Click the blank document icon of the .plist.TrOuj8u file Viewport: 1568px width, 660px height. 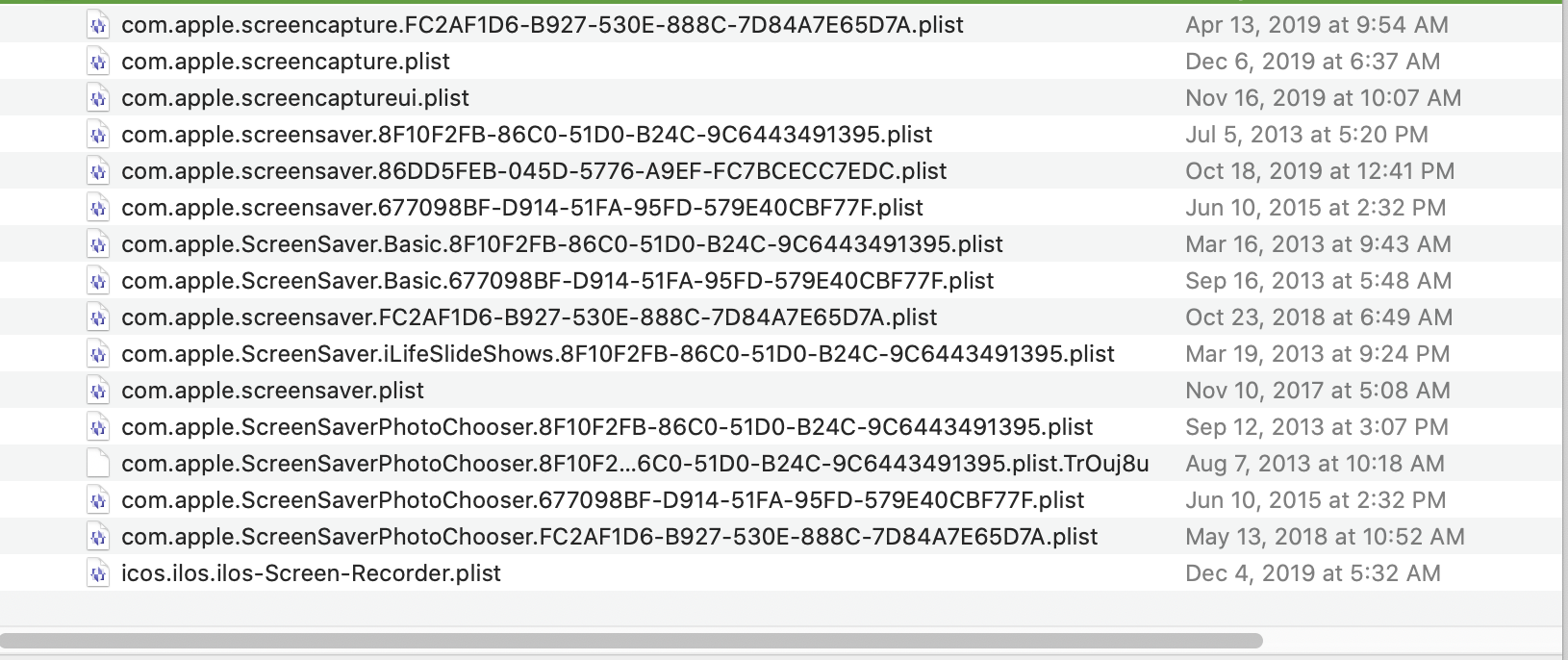click(x=97, y=464)
